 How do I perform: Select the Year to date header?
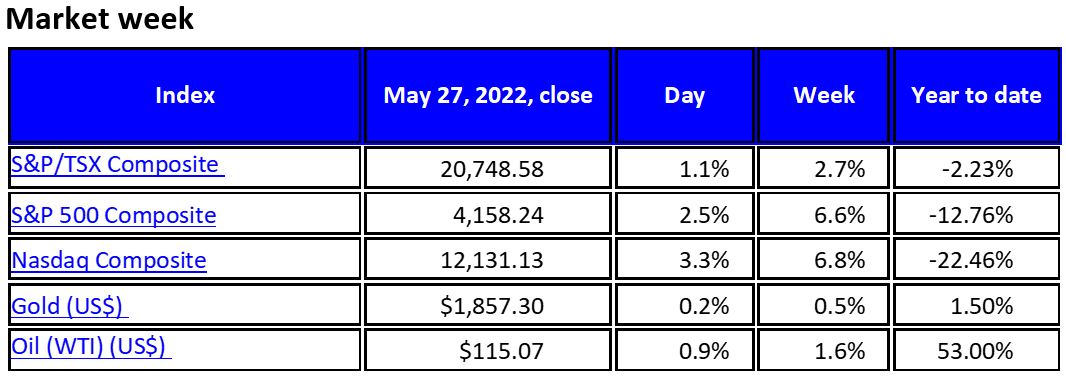[976, 95]
